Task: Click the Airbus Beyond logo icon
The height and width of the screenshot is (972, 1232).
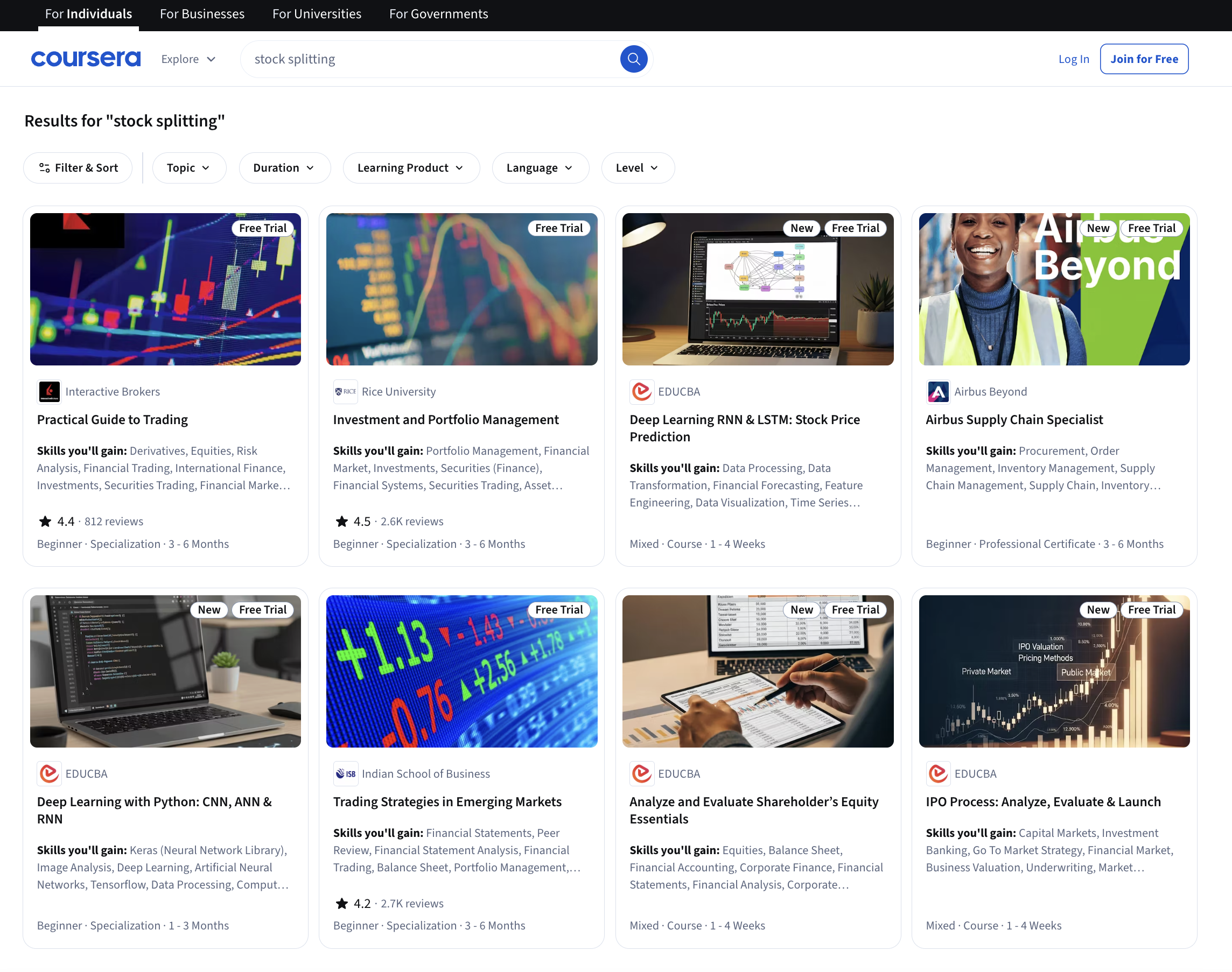Action: pos(937,391)
